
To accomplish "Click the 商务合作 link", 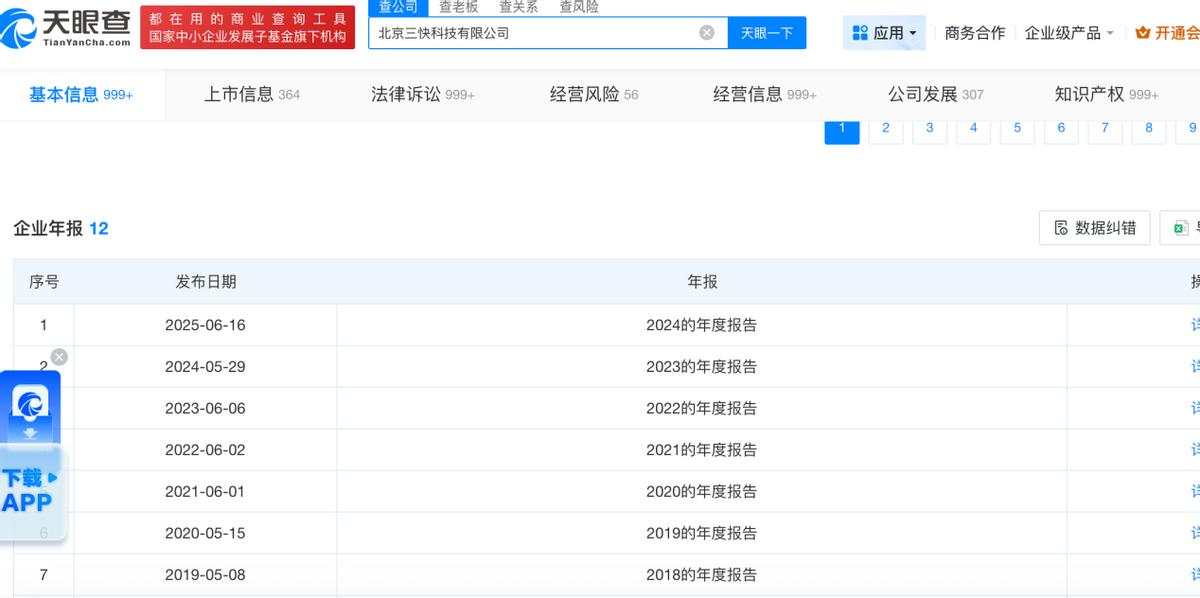I will pyautogui.click(x=974, y=33).
